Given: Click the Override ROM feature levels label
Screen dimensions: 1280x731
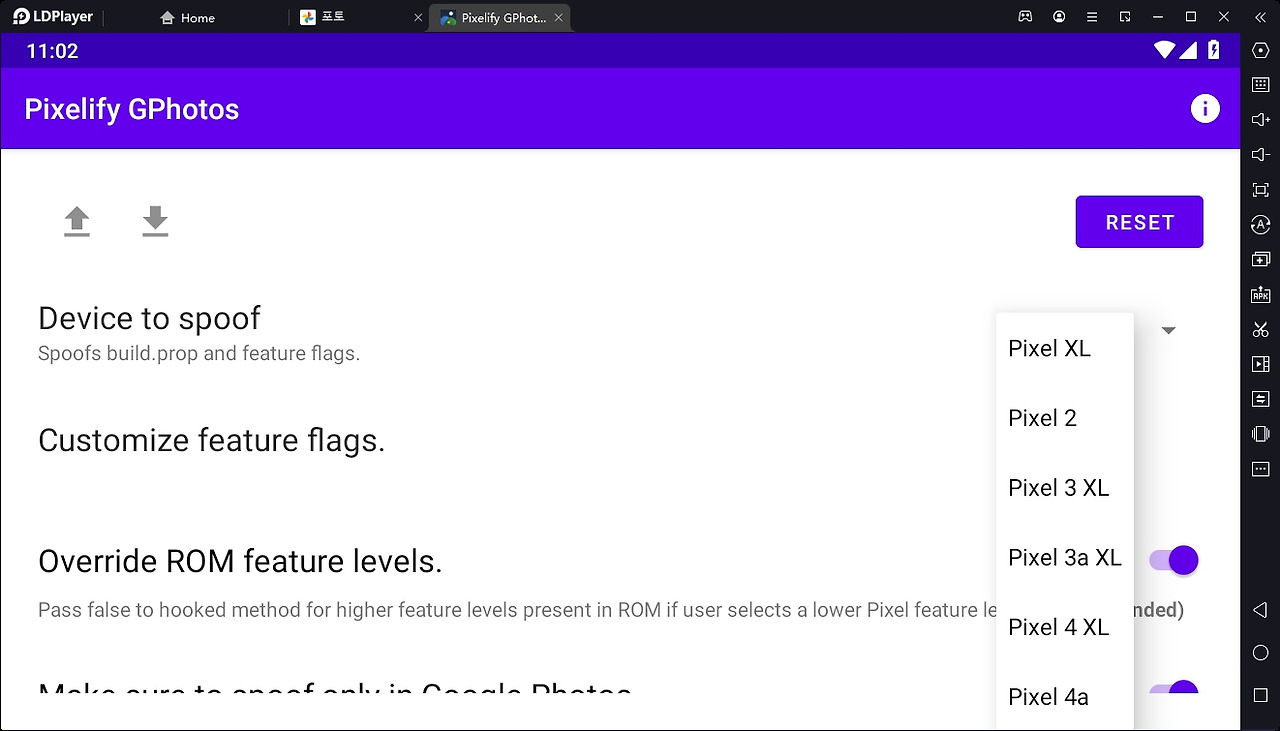Looking at the screenshot, I should click(x=240, y=561).
